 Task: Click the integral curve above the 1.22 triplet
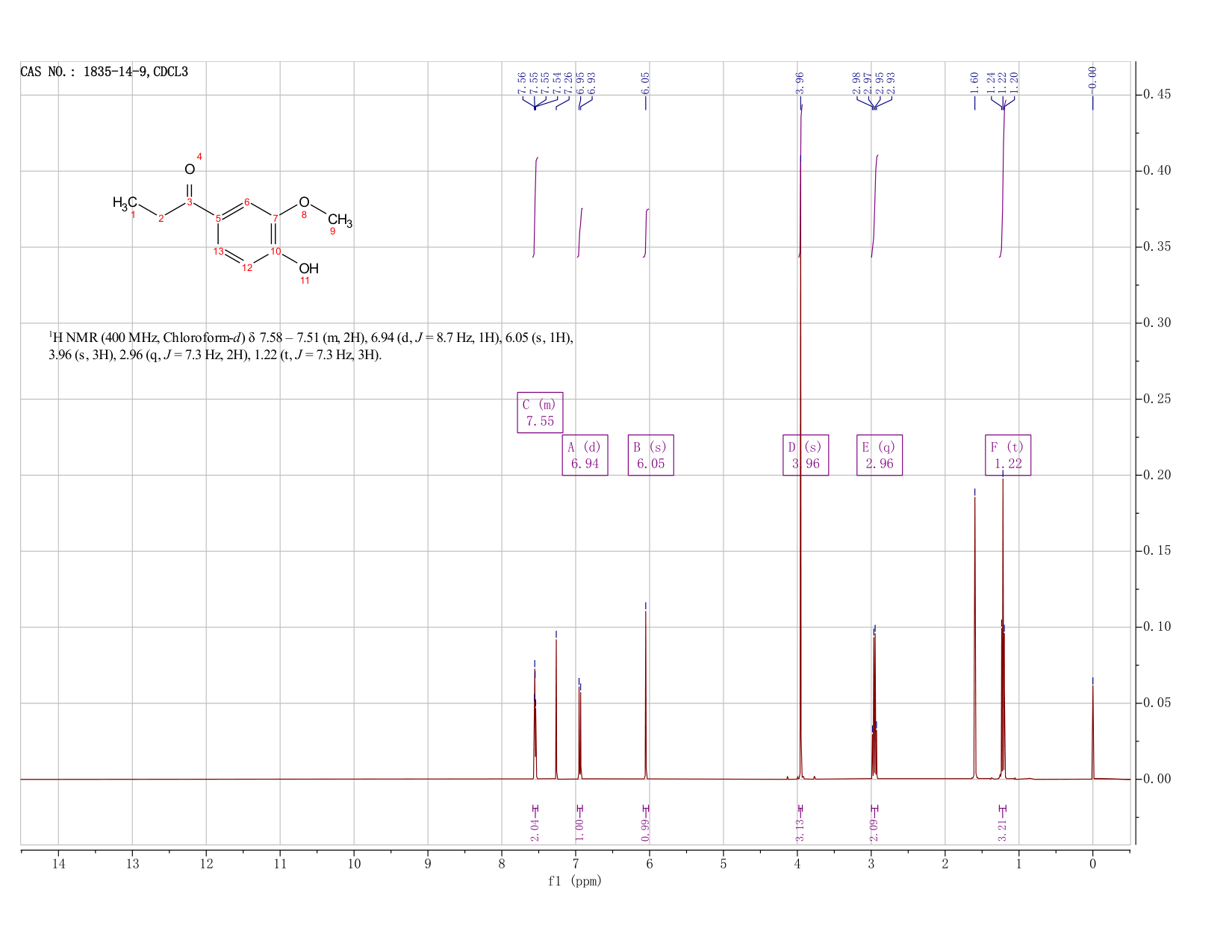point(1003,179)
